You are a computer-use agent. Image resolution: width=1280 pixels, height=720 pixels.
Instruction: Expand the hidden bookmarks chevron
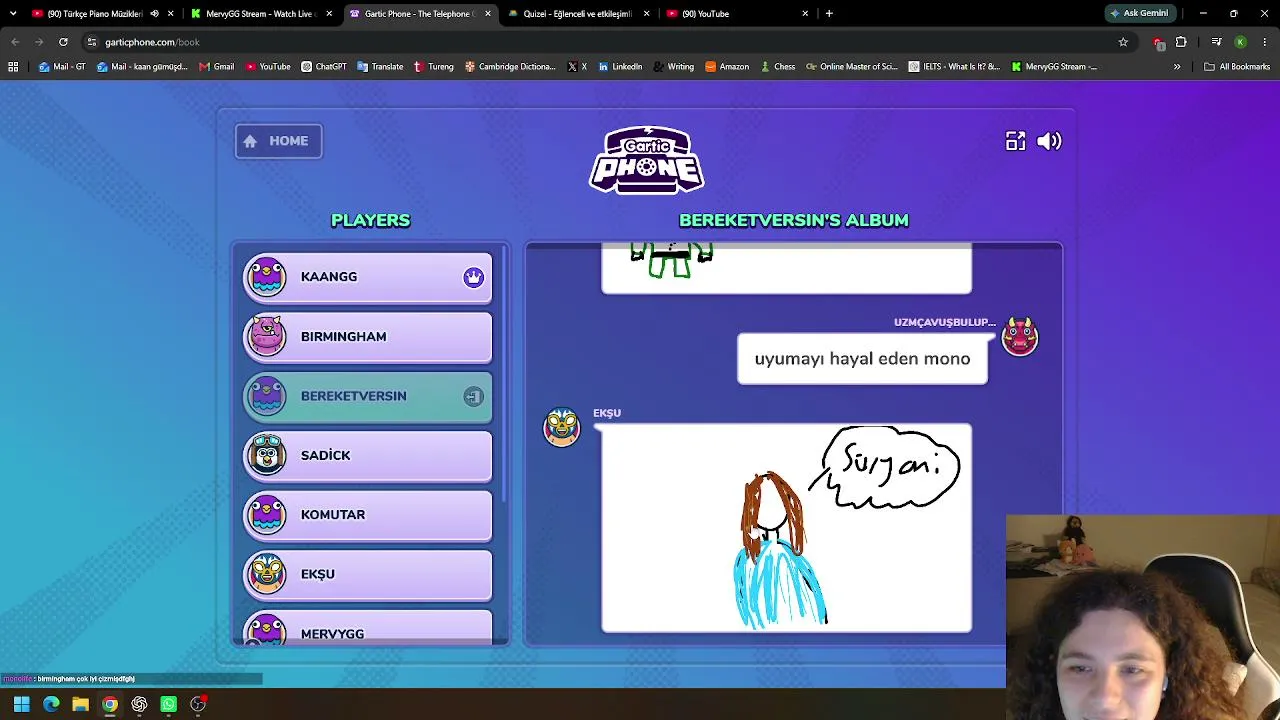click(x=1177, y=67)
